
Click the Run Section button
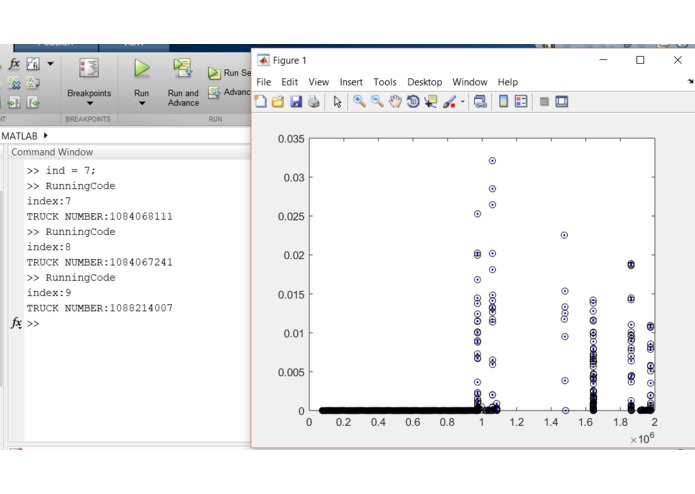tap(229, 73)
